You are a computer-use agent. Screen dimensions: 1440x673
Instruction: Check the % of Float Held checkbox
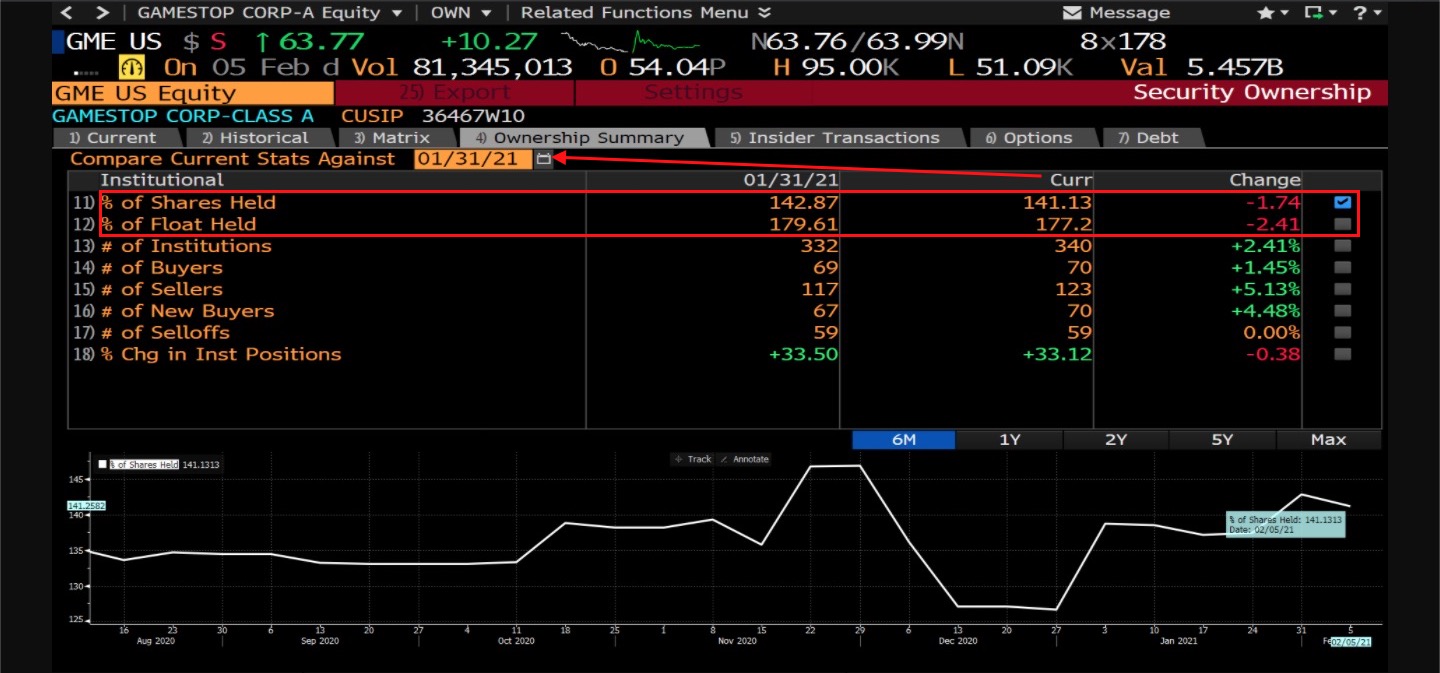pyautogui.click(x=1342, y=224)
